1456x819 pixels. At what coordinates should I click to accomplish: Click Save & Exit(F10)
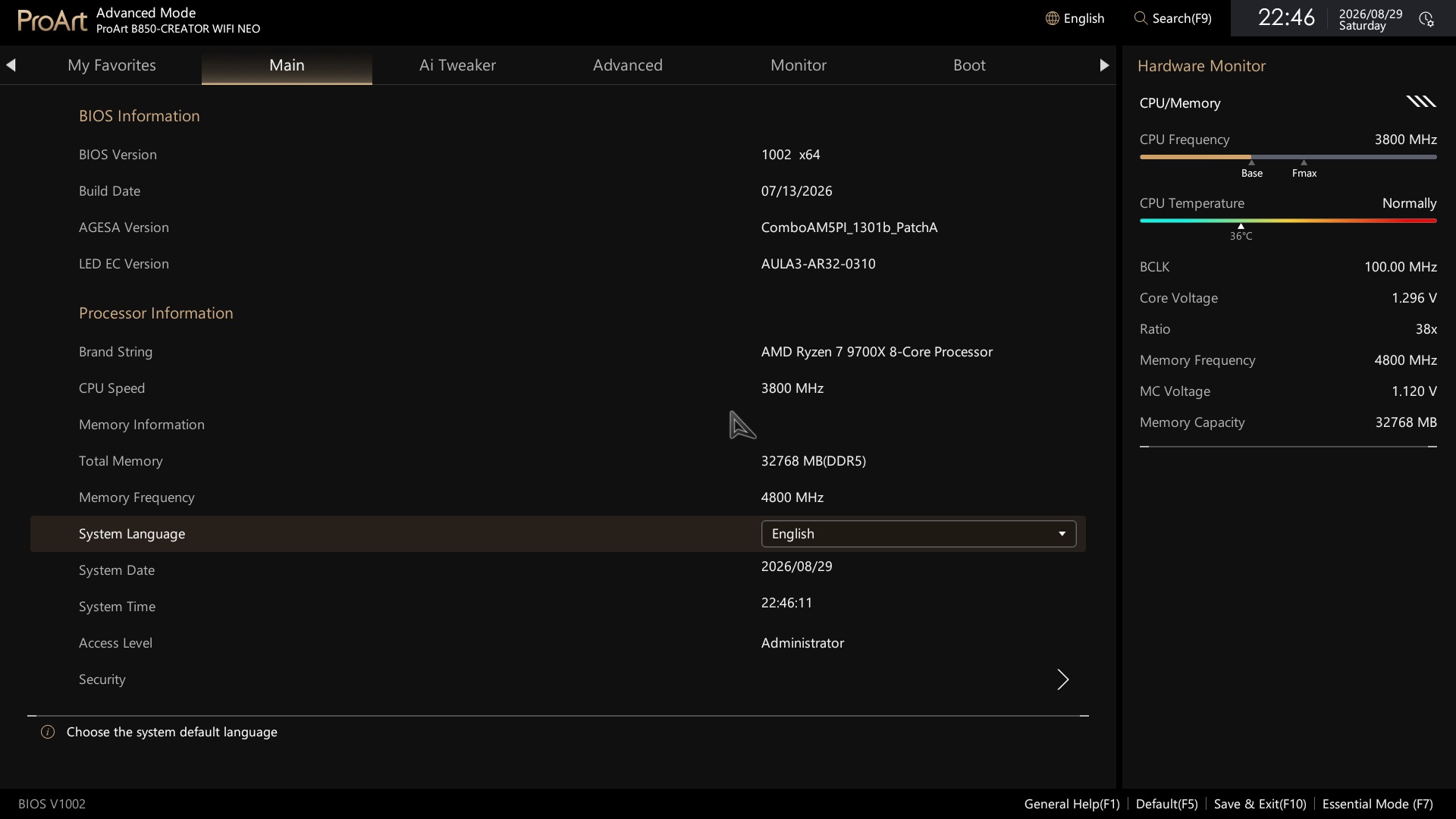tap(1260, 804)
